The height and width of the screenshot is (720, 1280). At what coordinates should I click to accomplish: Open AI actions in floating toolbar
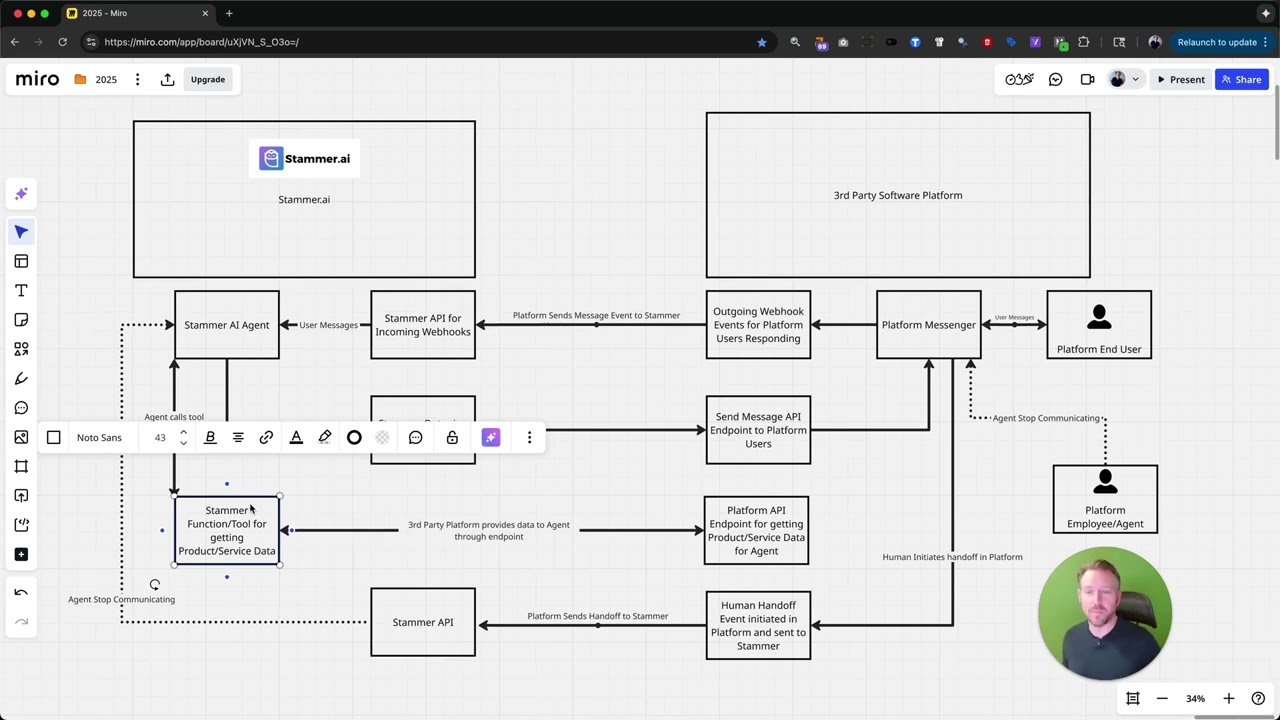pyautogui.click(x=491, y=437)
